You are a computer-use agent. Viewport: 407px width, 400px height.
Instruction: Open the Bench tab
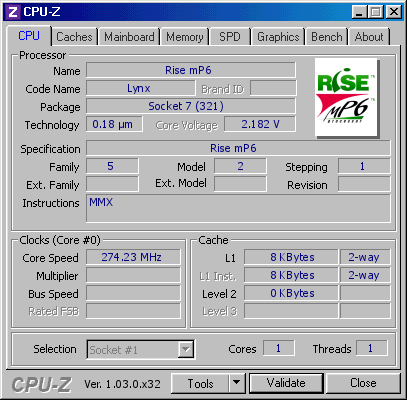click(327, 37)
